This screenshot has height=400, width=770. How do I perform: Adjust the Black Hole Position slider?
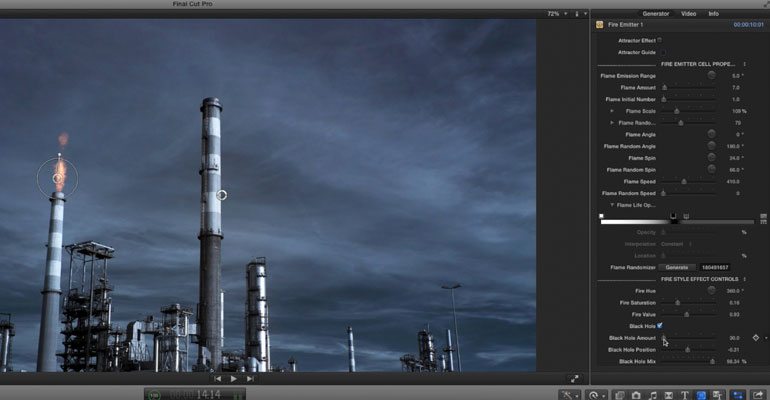tap(688, 349)
